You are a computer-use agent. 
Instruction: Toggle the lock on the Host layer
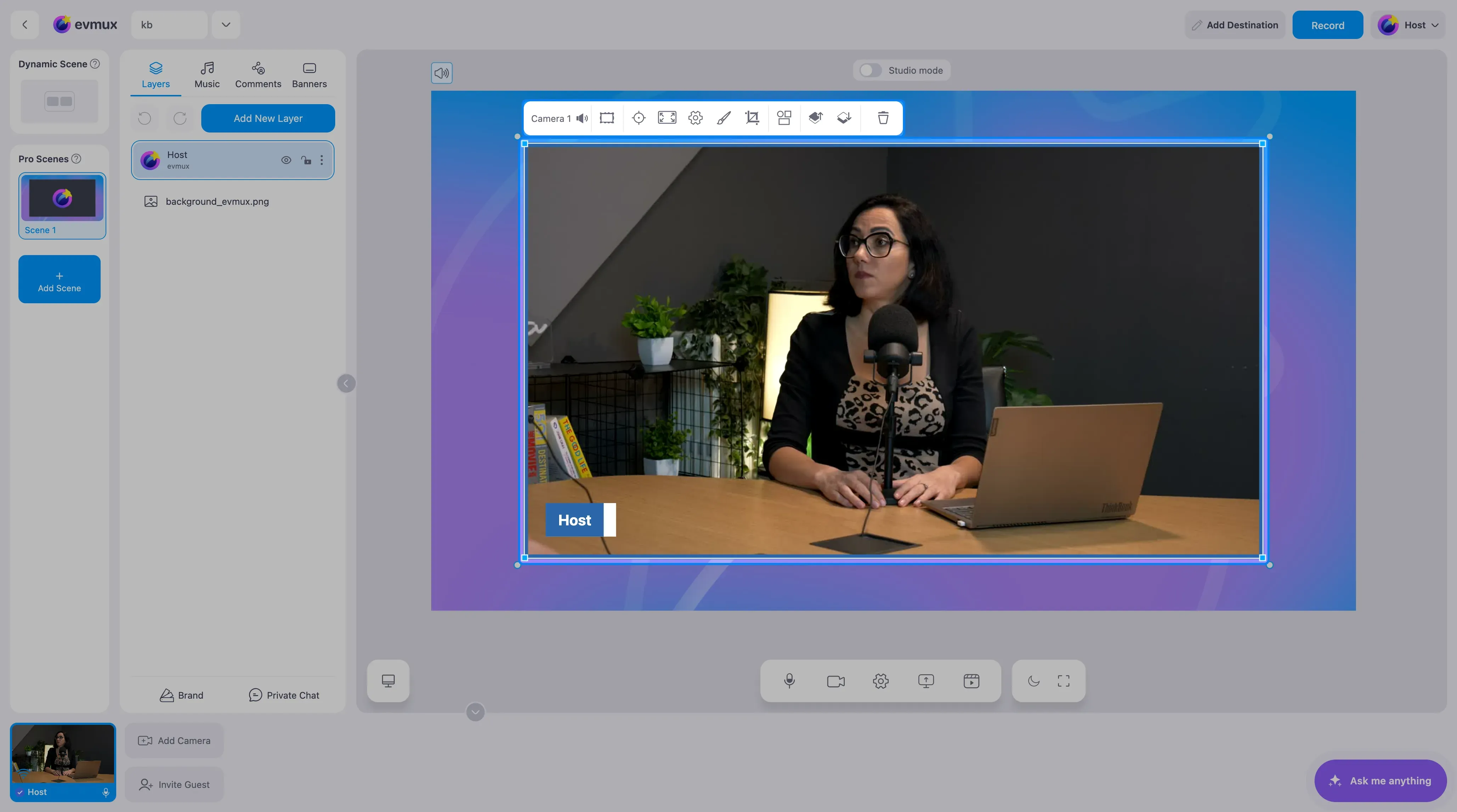click(306, 160)
